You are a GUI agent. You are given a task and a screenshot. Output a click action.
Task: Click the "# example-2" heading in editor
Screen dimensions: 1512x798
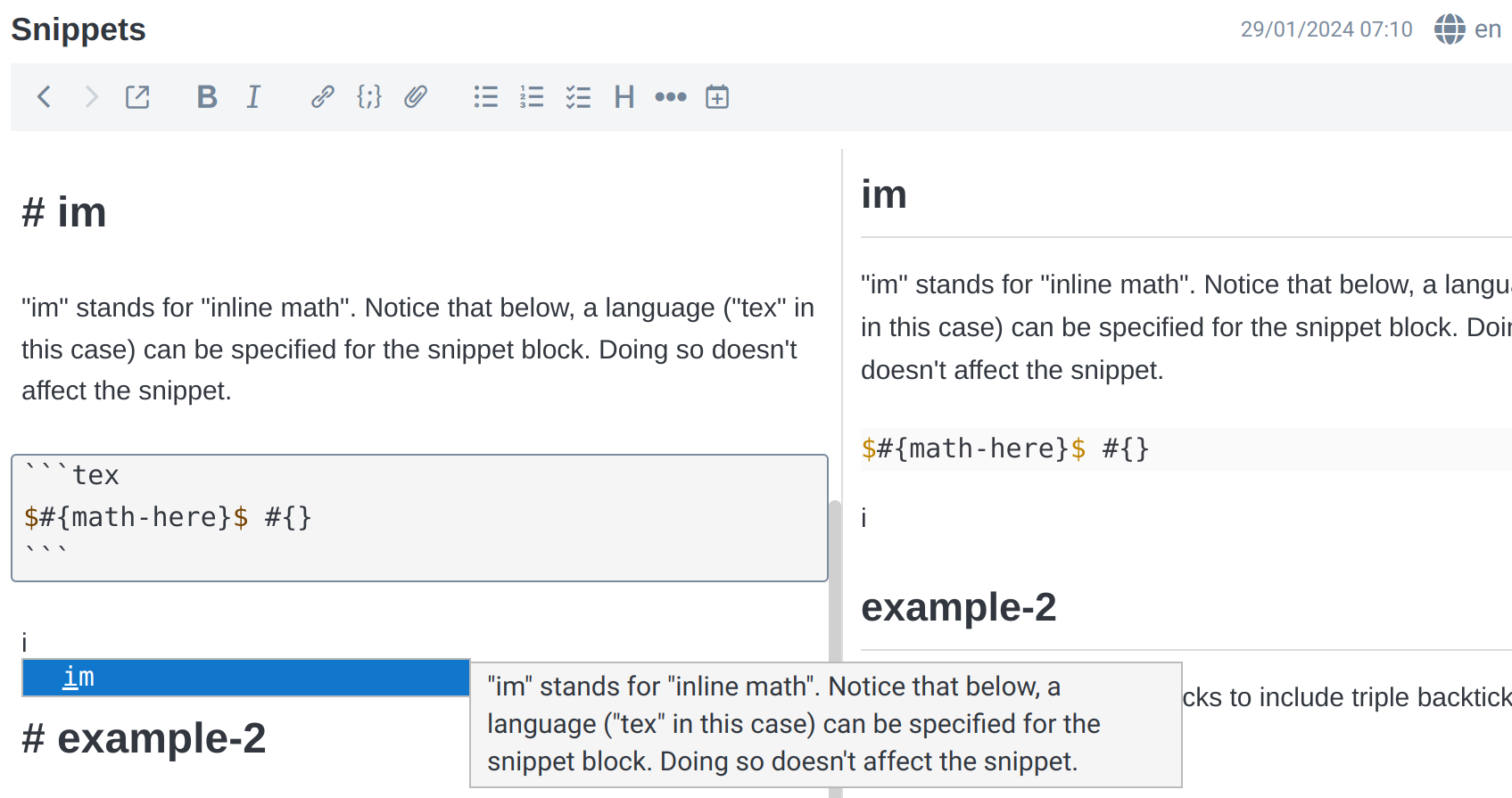[x=144, y=738]
